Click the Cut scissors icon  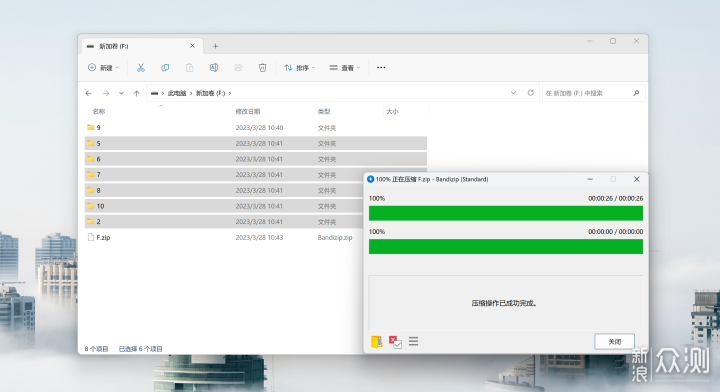(x=141, y=67)
